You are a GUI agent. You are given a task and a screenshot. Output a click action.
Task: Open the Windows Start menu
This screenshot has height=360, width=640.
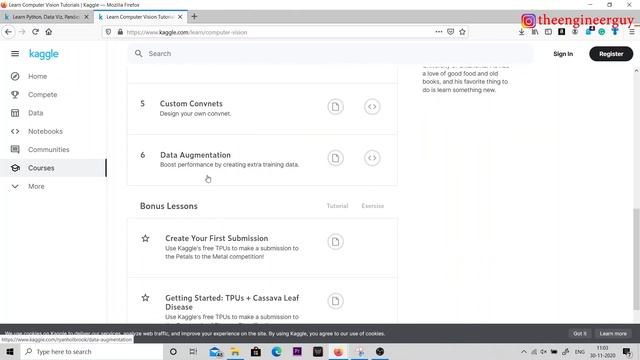(x=10, y=351)
